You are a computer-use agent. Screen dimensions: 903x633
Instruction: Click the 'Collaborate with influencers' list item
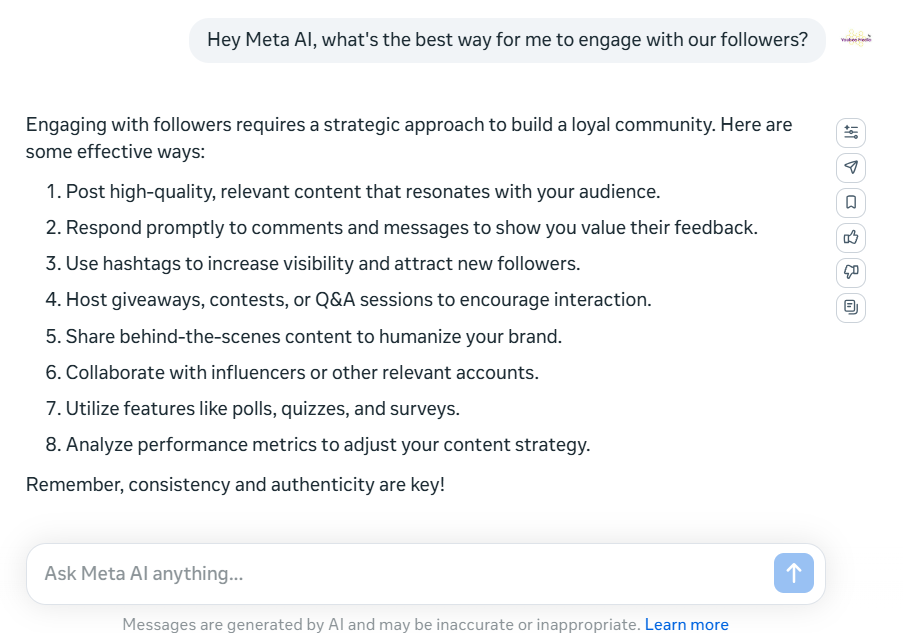point(302,373)
